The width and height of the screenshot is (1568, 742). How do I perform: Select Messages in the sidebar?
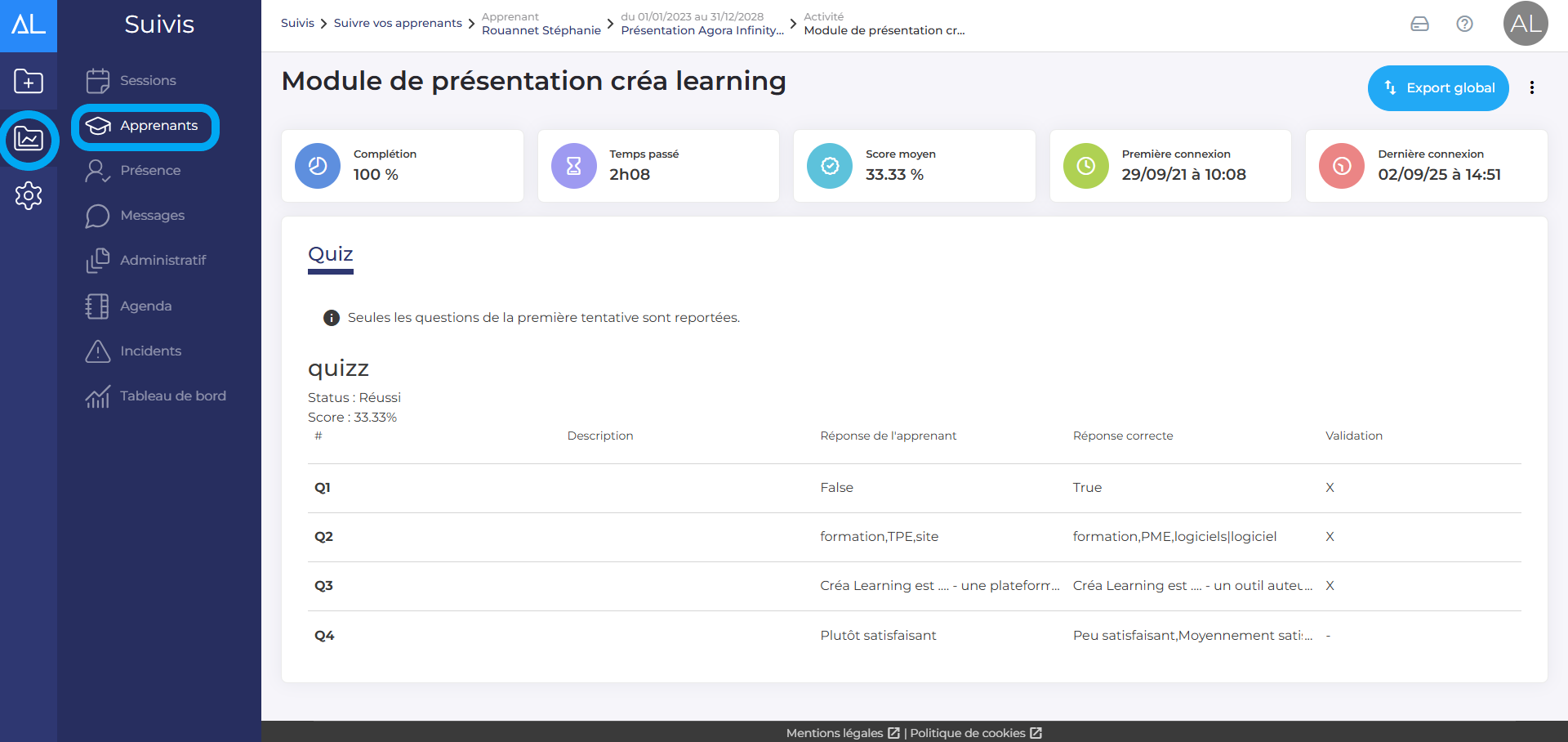(x=152, y=216)
